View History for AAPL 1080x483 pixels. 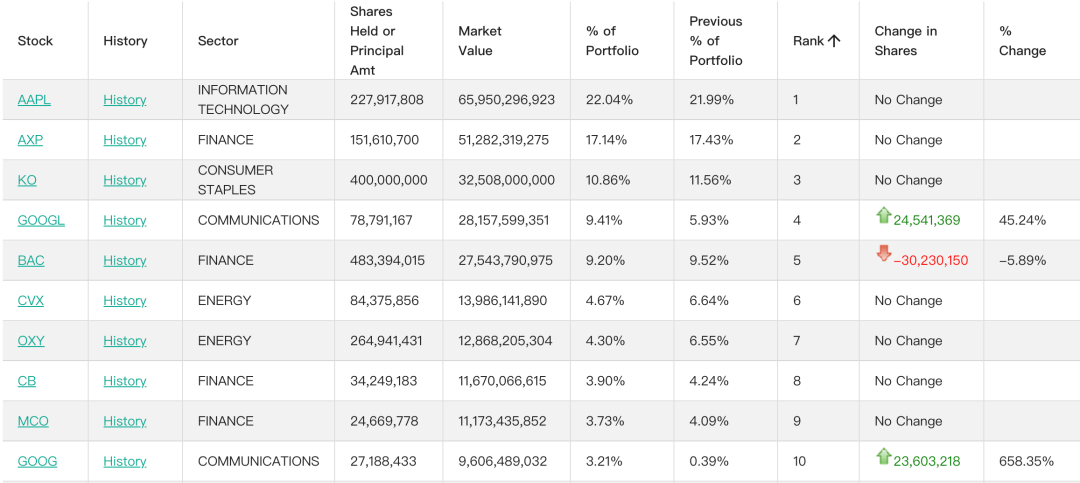pos(125,100)
